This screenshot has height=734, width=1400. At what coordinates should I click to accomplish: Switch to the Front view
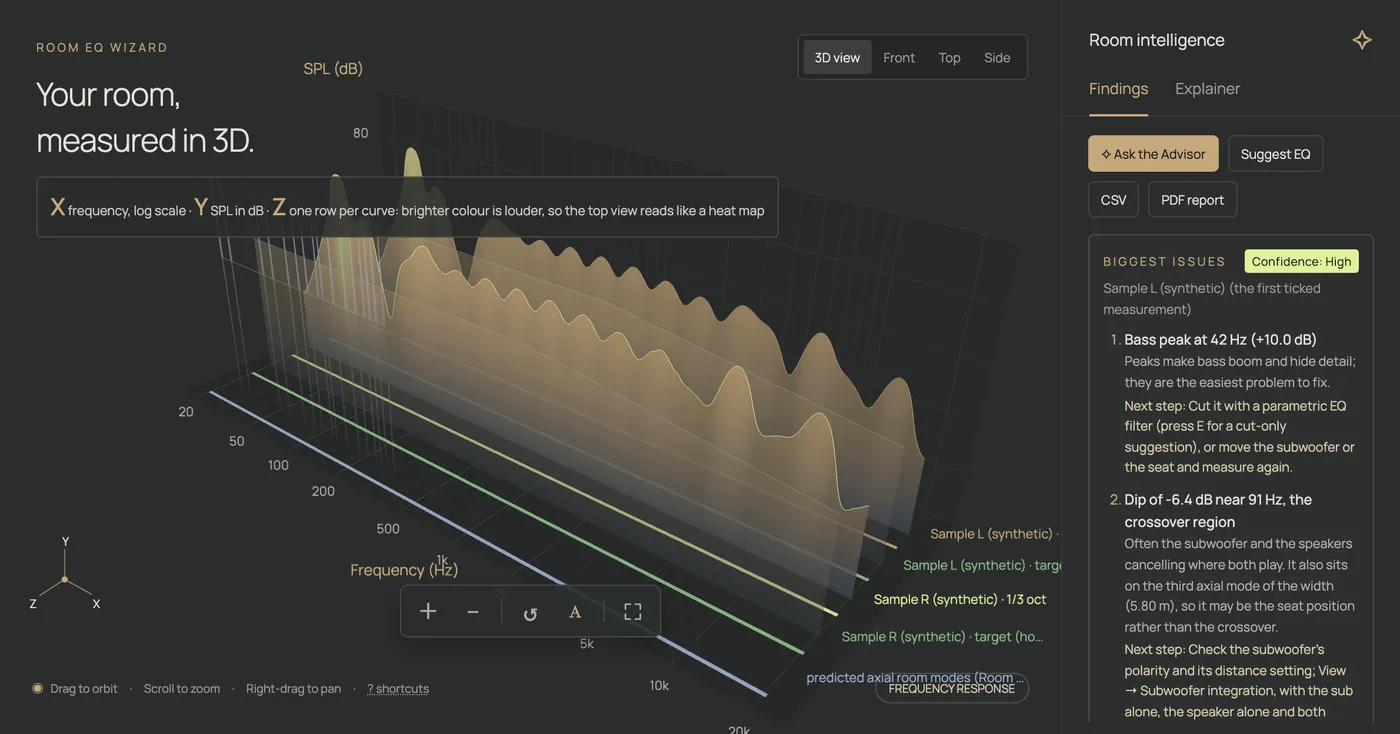coord(899,58)
